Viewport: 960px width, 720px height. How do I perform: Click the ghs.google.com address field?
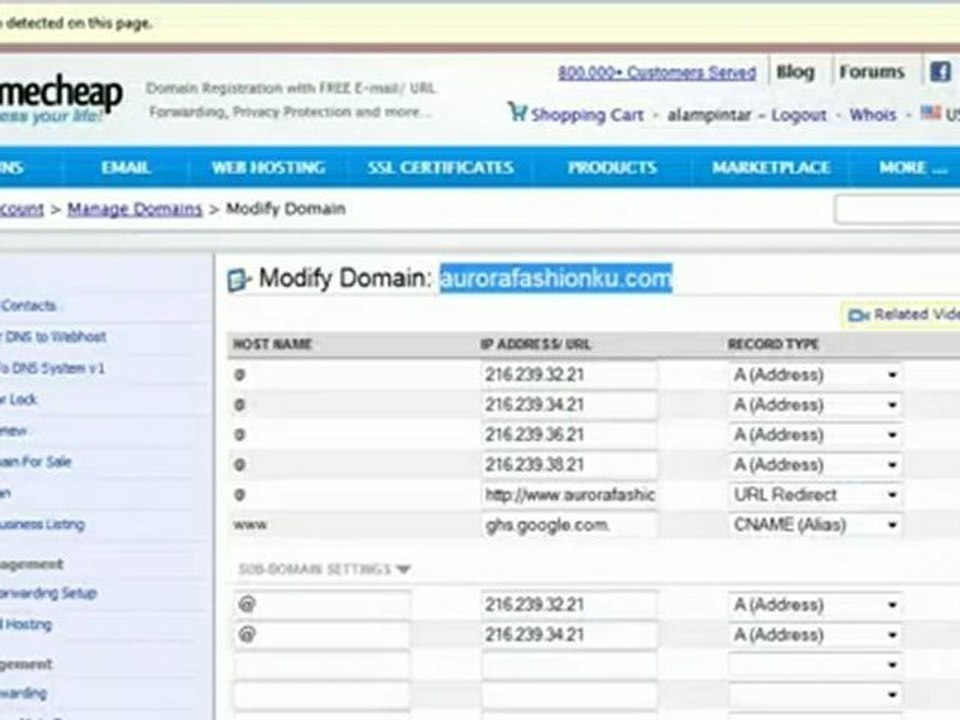tap(569, 525)
